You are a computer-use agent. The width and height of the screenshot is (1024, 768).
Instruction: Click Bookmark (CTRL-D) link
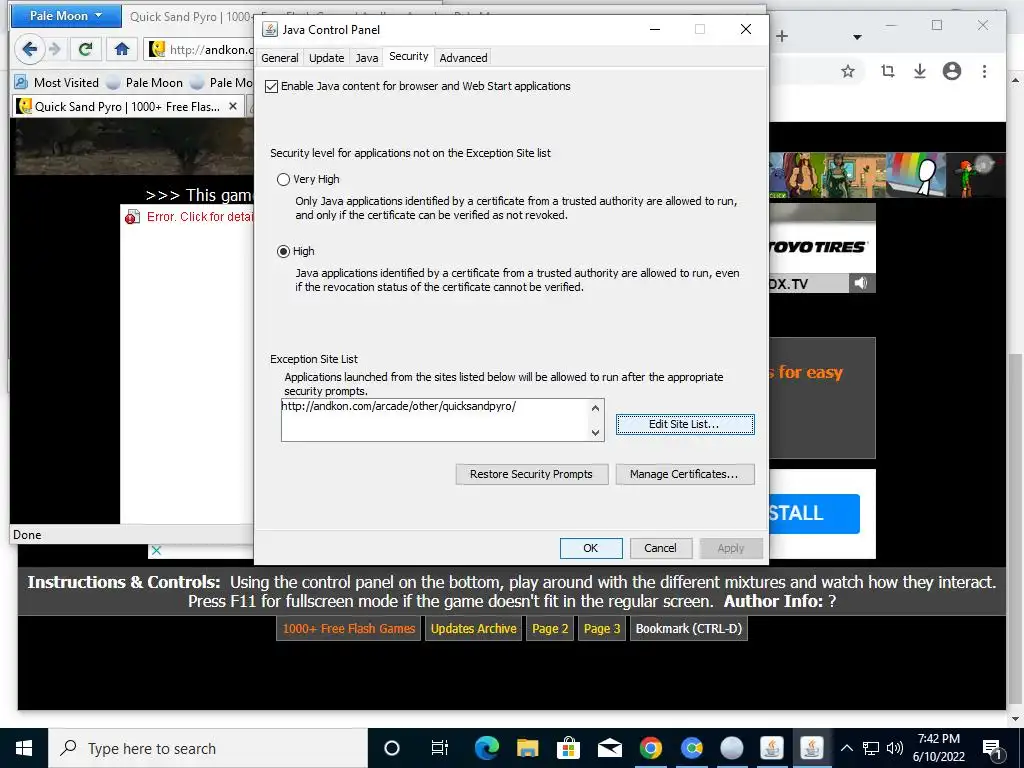pyautogui.click(x=689, y=629)
